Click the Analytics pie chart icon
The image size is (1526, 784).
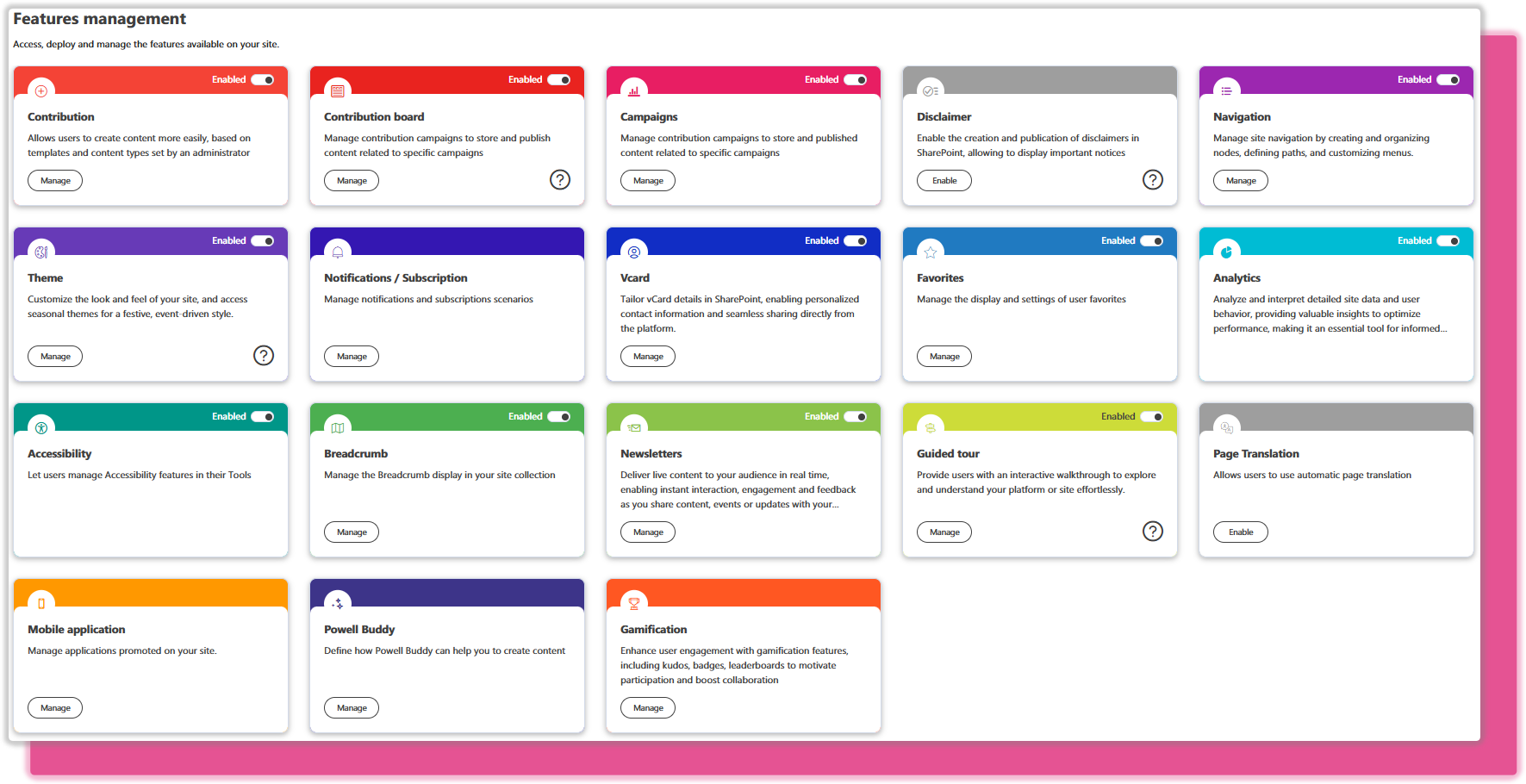point(1227,252)
